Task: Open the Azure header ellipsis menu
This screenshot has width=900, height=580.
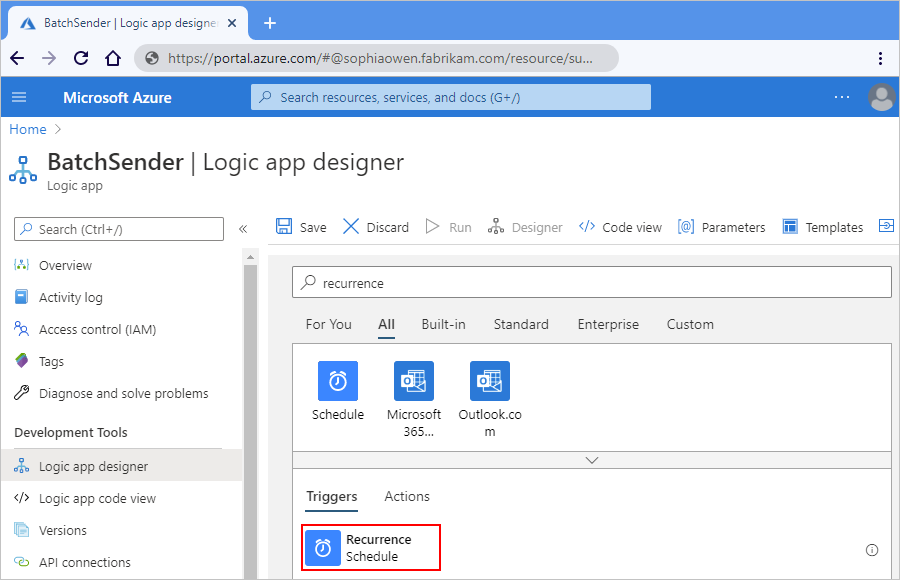Action: click(841, 97)
